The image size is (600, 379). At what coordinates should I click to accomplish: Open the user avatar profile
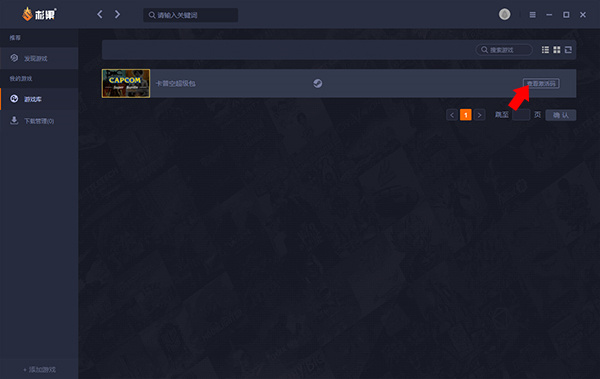coord(504,15)
